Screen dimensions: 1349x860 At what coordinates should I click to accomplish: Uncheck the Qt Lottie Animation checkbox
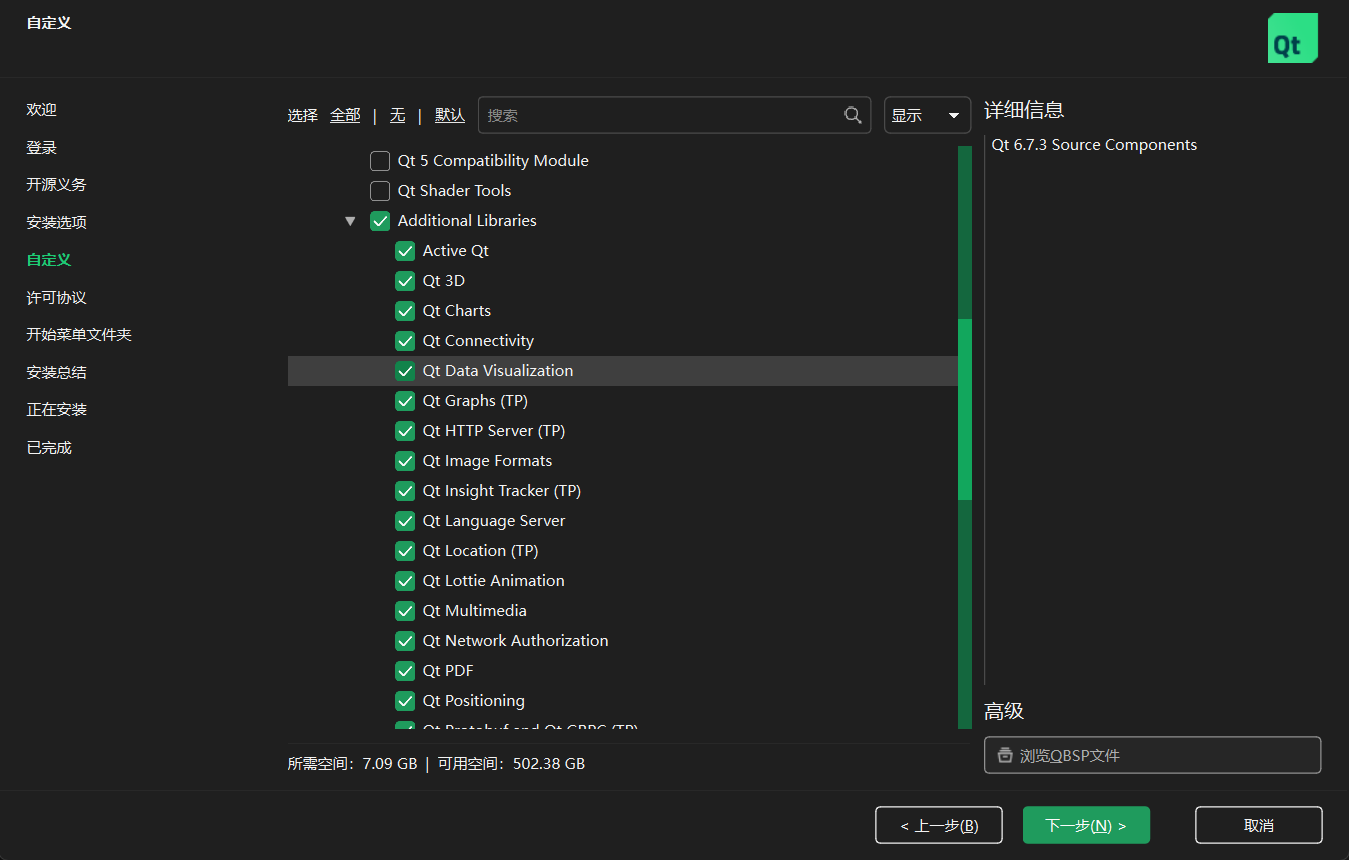[405, 581]
